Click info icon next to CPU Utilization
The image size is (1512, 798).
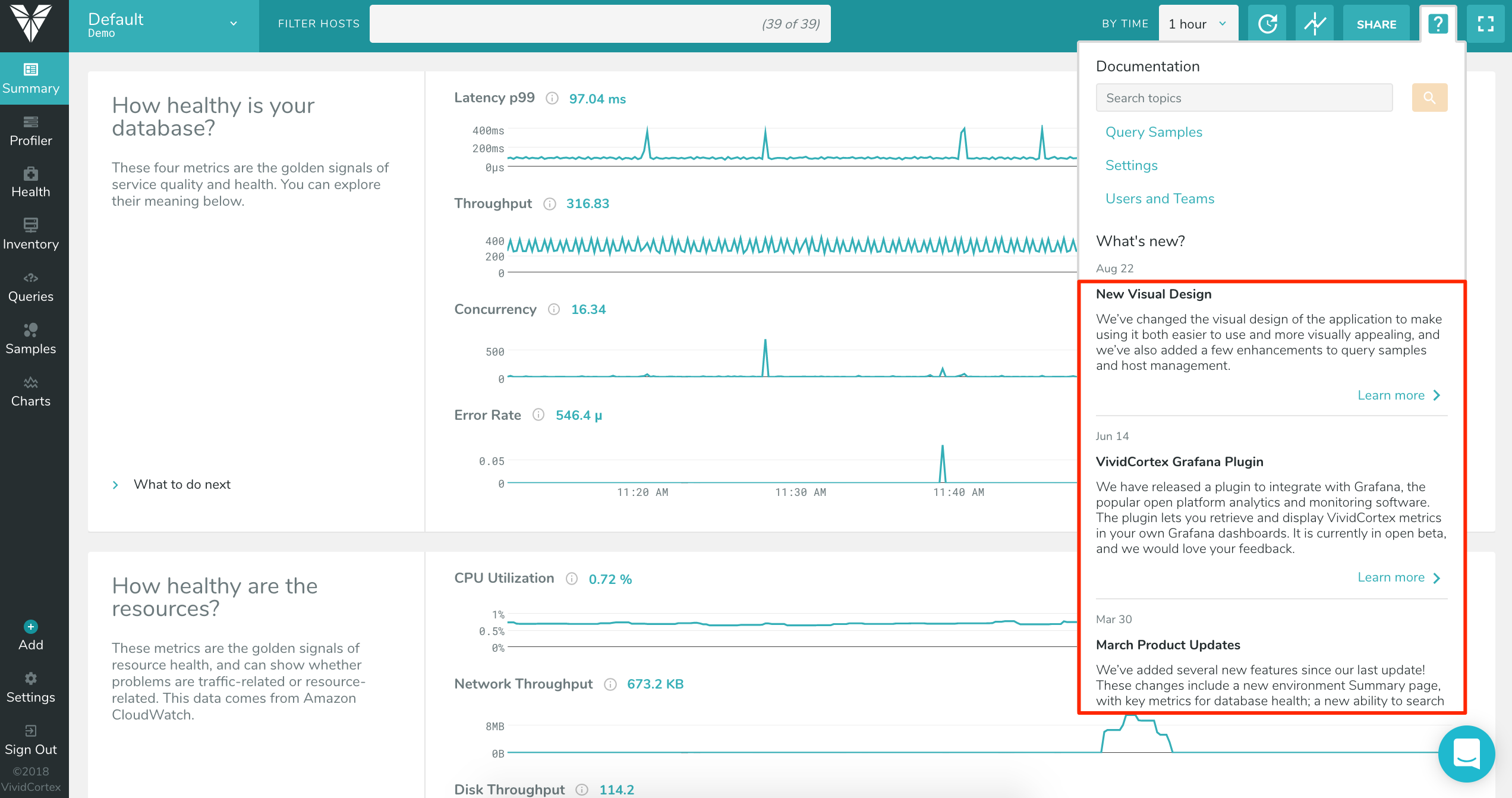point(572,579)
